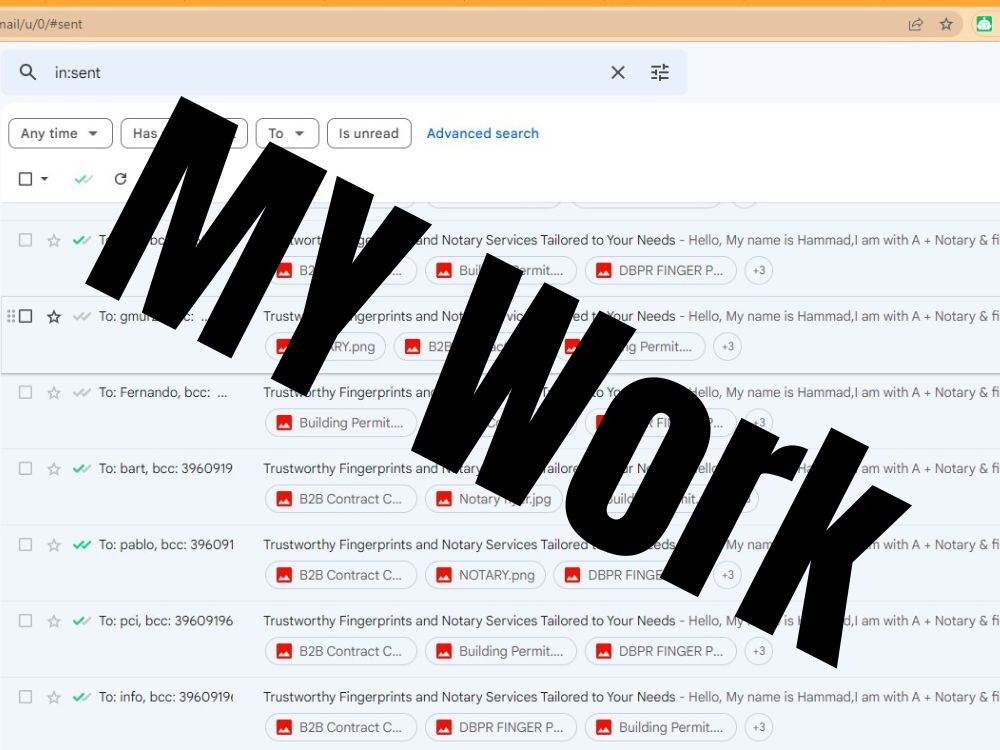
Task: Open B2B Contract attachment in pablo email
Action: point(341,575)
